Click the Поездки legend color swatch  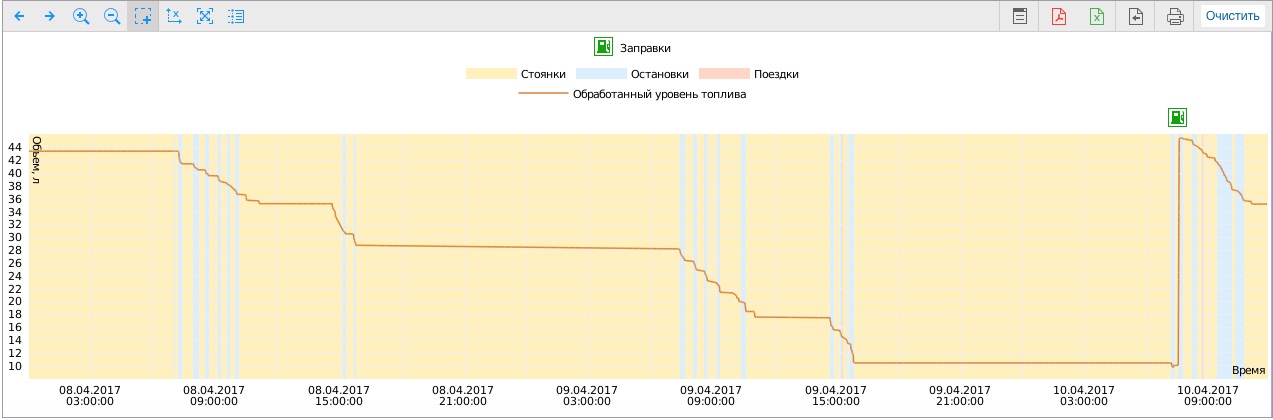[x=723, y=74]
